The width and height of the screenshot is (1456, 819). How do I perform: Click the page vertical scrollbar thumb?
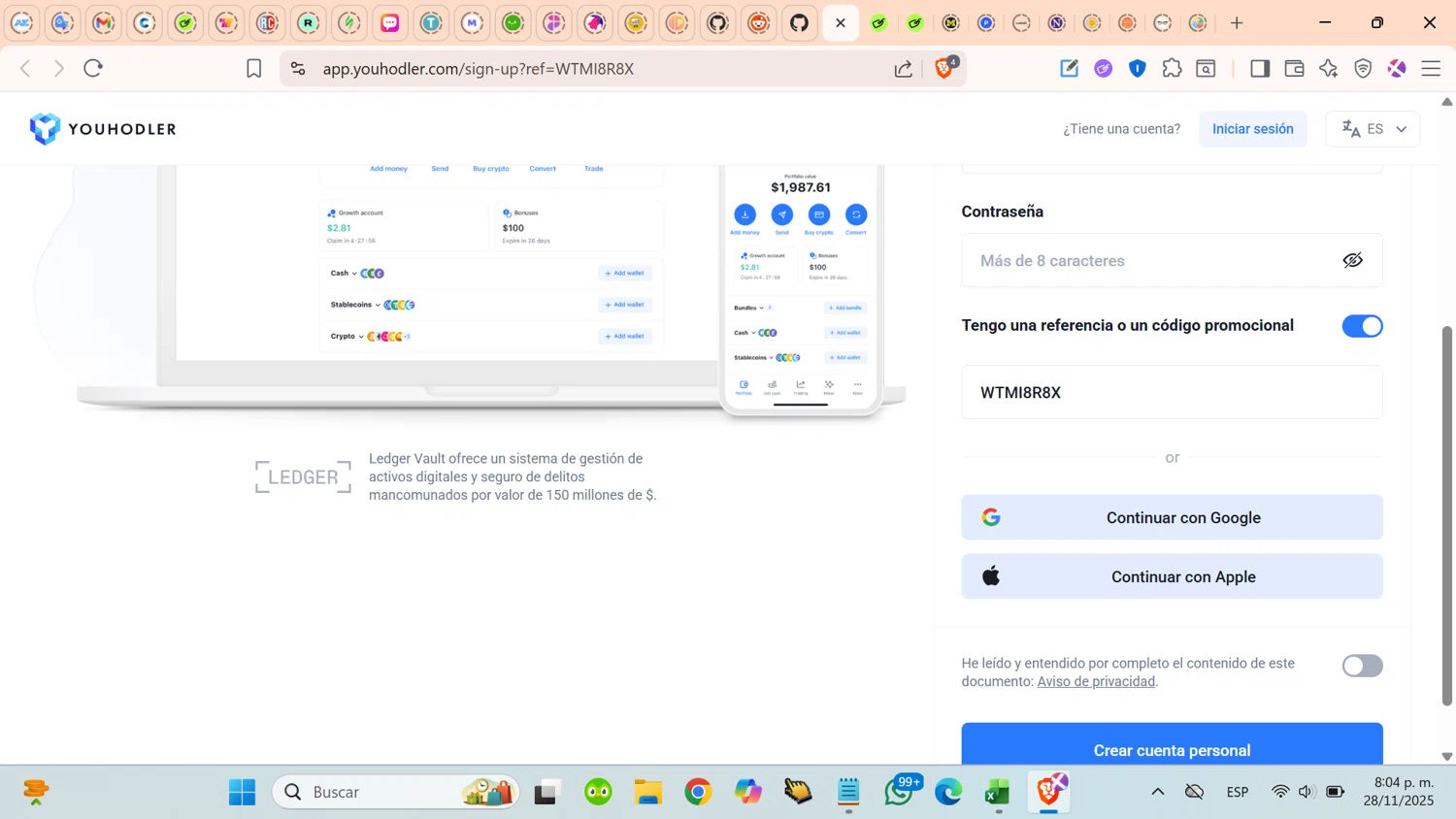coord(1447,515)
